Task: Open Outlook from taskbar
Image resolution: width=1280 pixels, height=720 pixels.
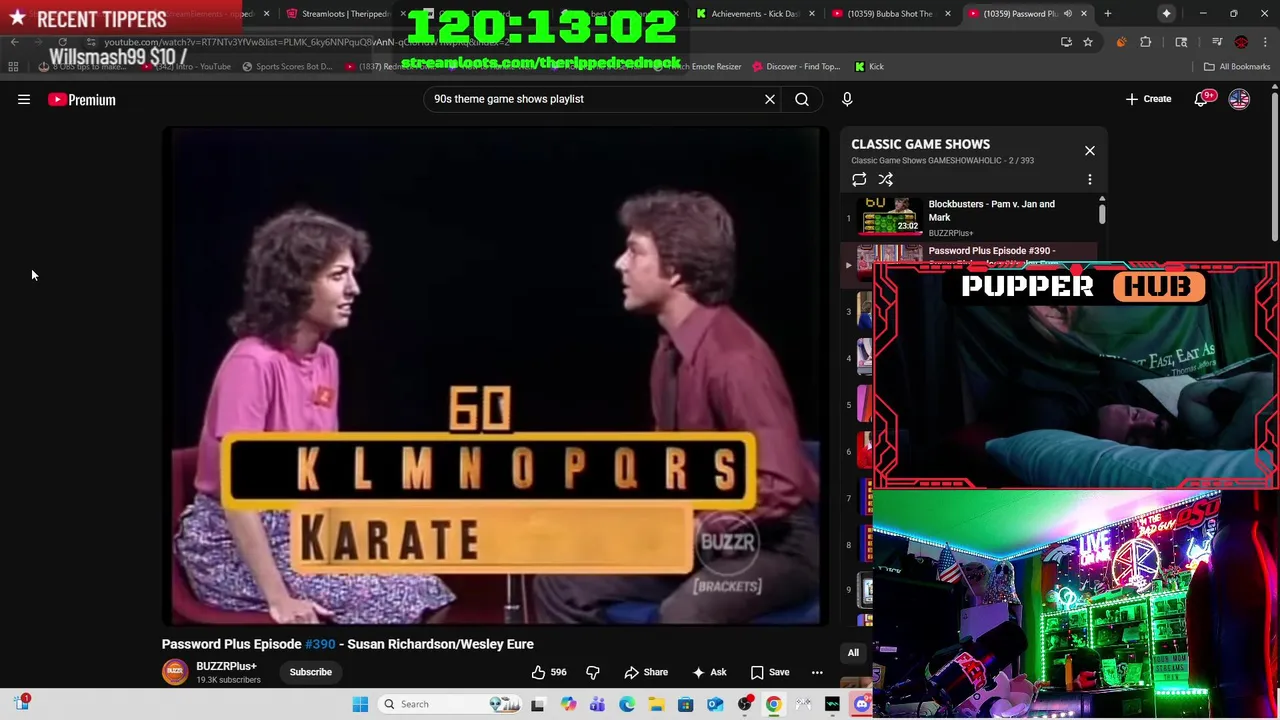Action: (x=715, y=705)
